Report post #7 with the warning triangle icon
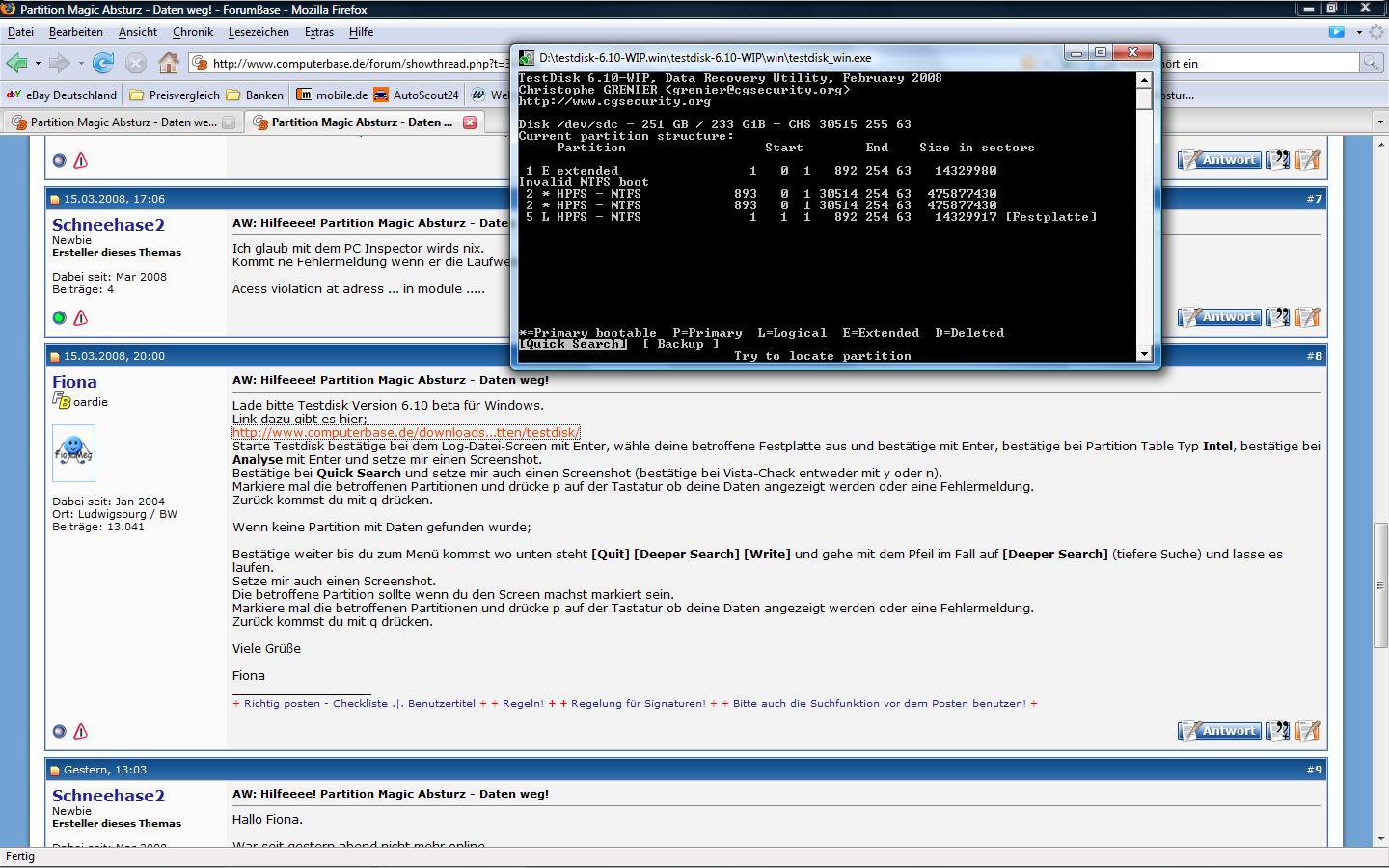The image size is (1389, 868). coord(81,317)
